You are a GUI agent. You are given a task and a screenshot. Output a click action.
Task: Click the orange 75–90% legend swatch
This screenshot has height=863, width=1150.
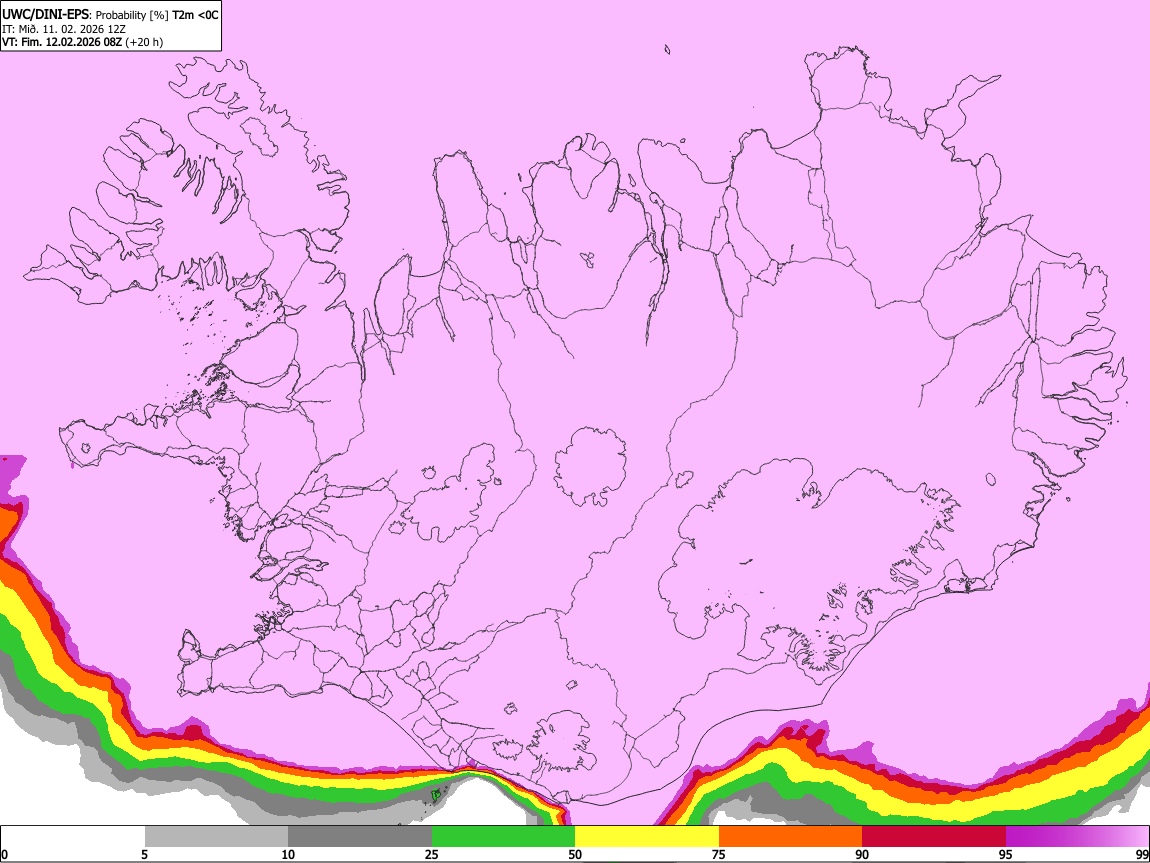coord(790,837)
